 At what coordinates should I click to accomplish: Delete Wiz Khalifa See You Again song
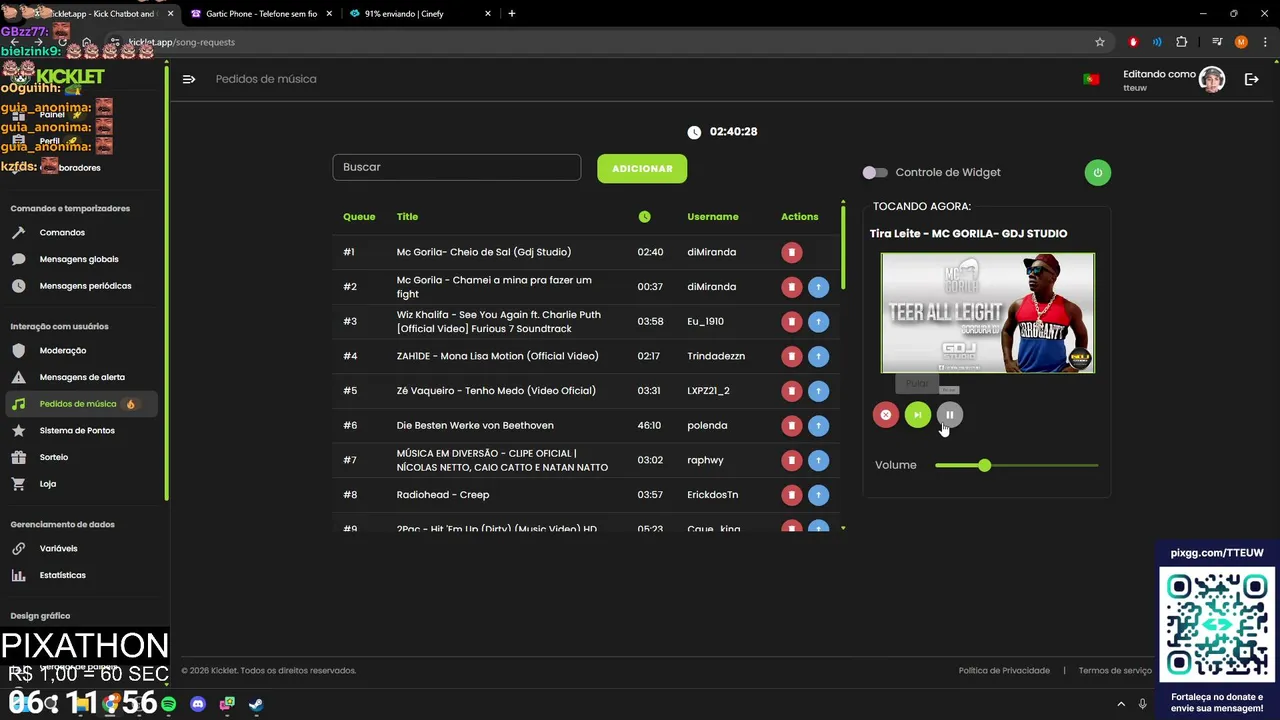pyautogui.click(x=791, y=322)
